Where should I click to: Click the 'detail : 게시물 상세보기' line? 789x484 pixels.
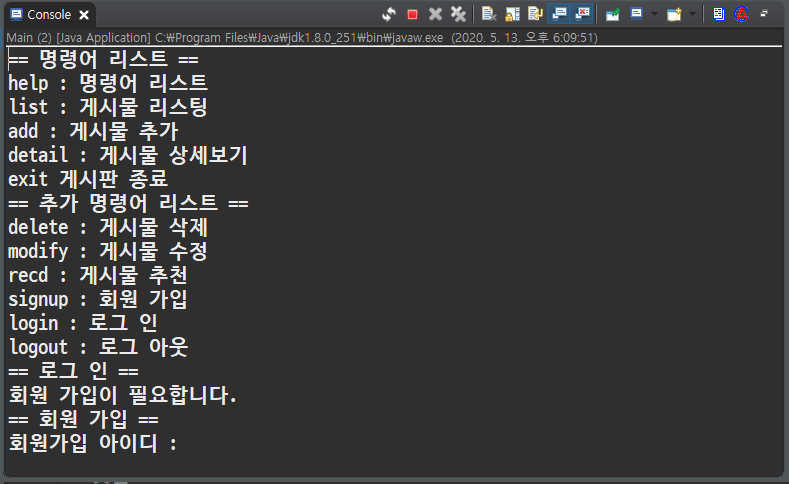pos(128,155)
